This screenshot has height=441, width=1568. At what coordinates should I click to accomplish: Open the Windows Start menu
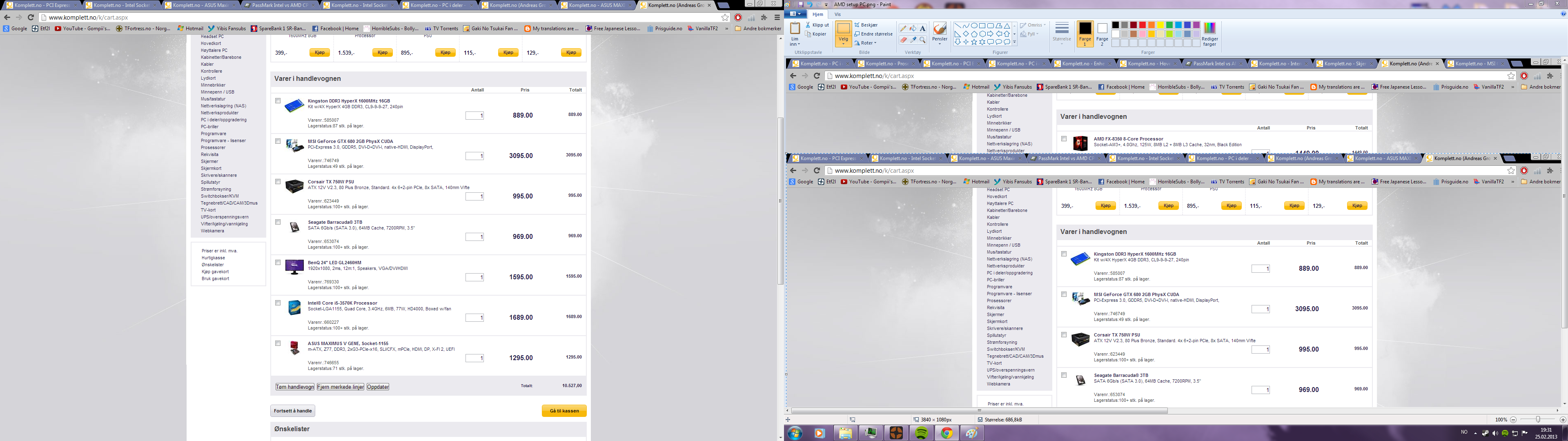[x=795, y=433]
